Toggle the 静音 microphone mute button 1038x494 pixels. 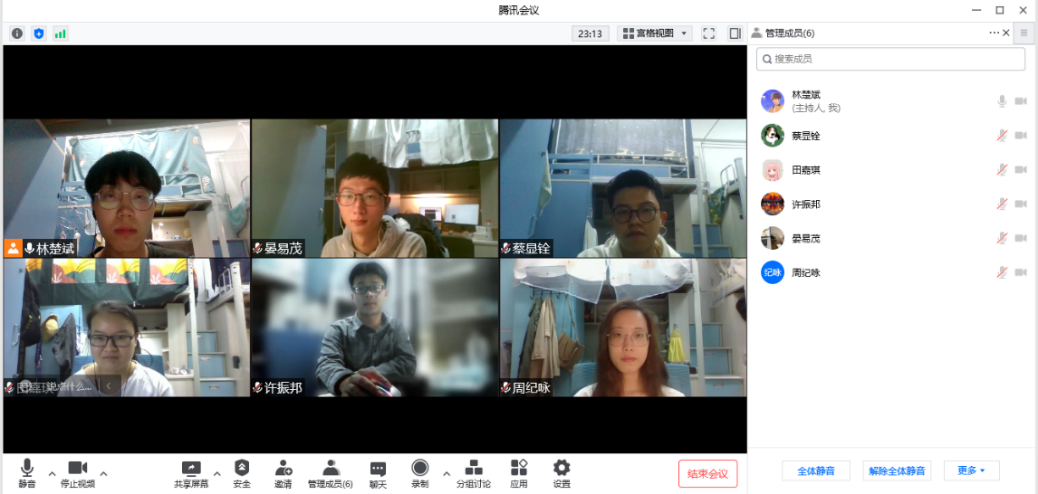27,473
